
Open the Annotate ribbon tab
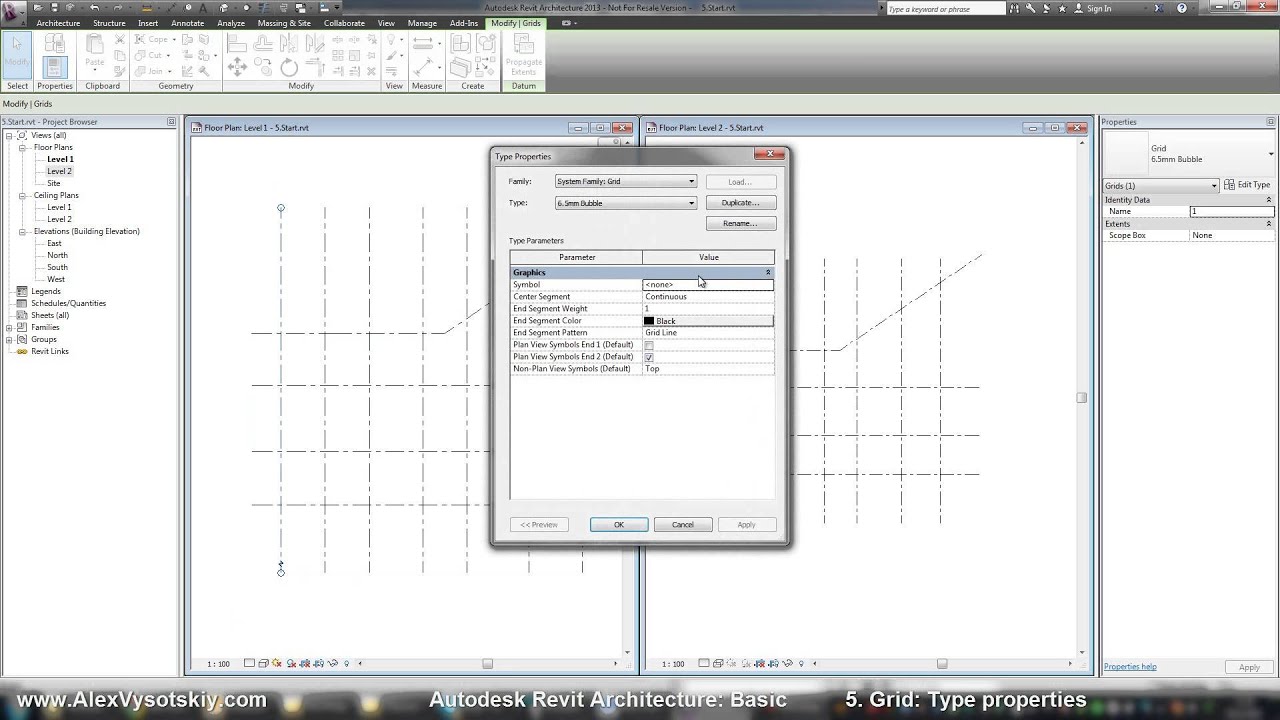(x=187, y=23)
